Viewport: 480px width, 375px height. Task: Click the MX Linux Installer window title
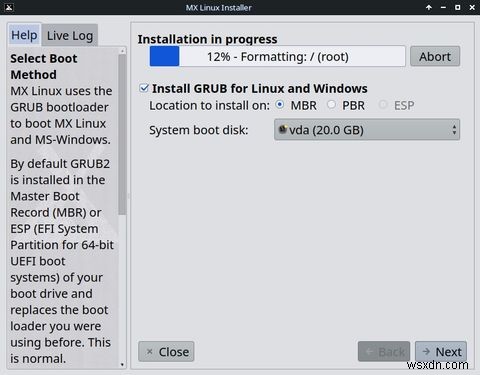click(x=219, y=7)
